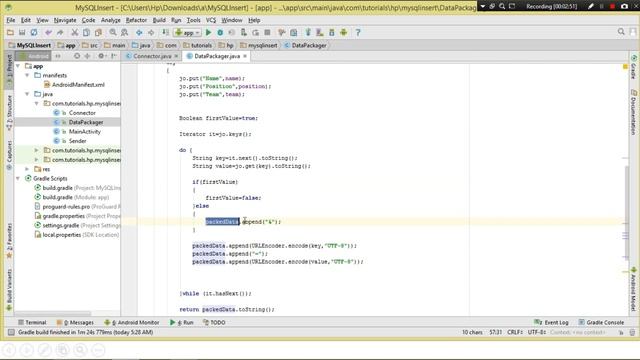Click the Synchronize toolbar icon
The image size is (640, 360).
(34, 32)
